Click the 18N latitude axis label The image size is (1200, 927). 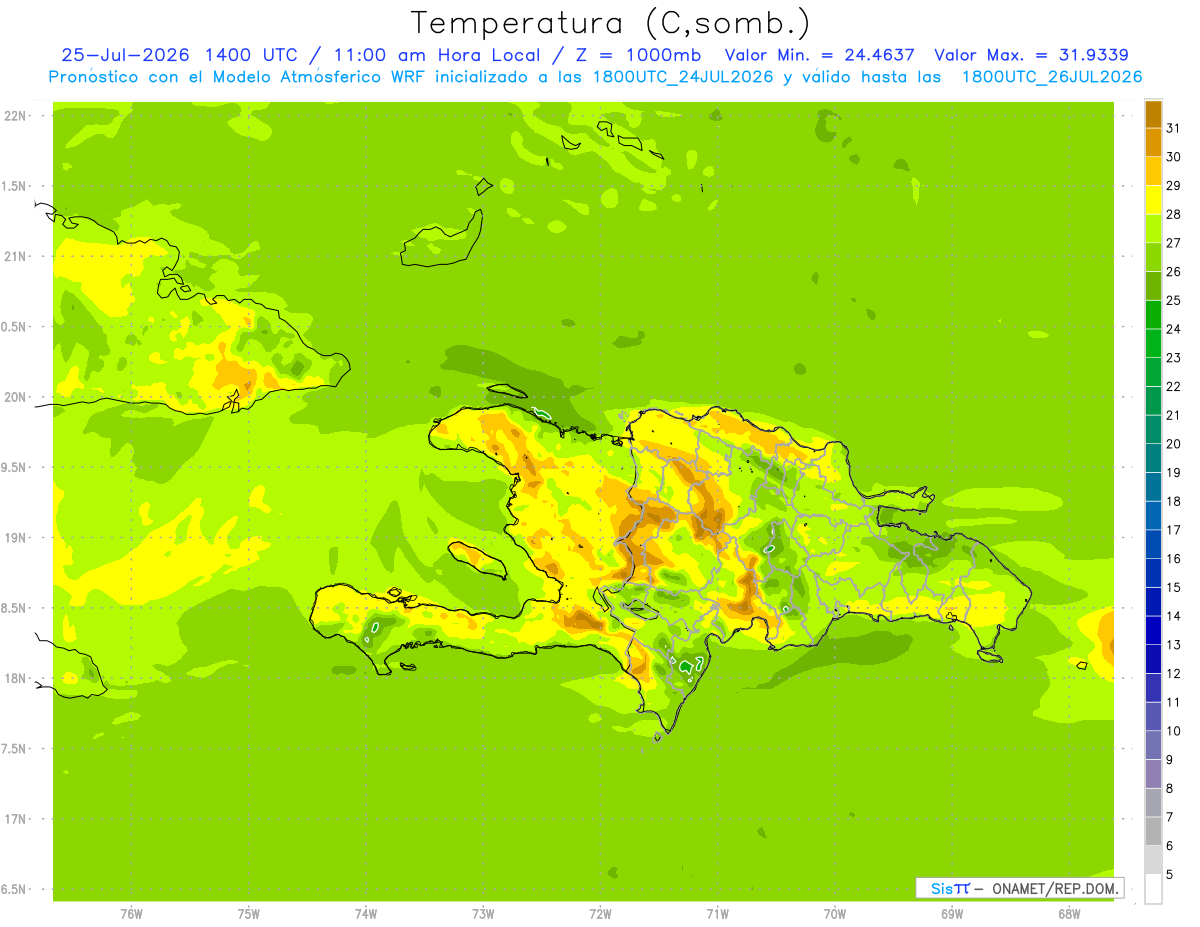coord(15,678)
